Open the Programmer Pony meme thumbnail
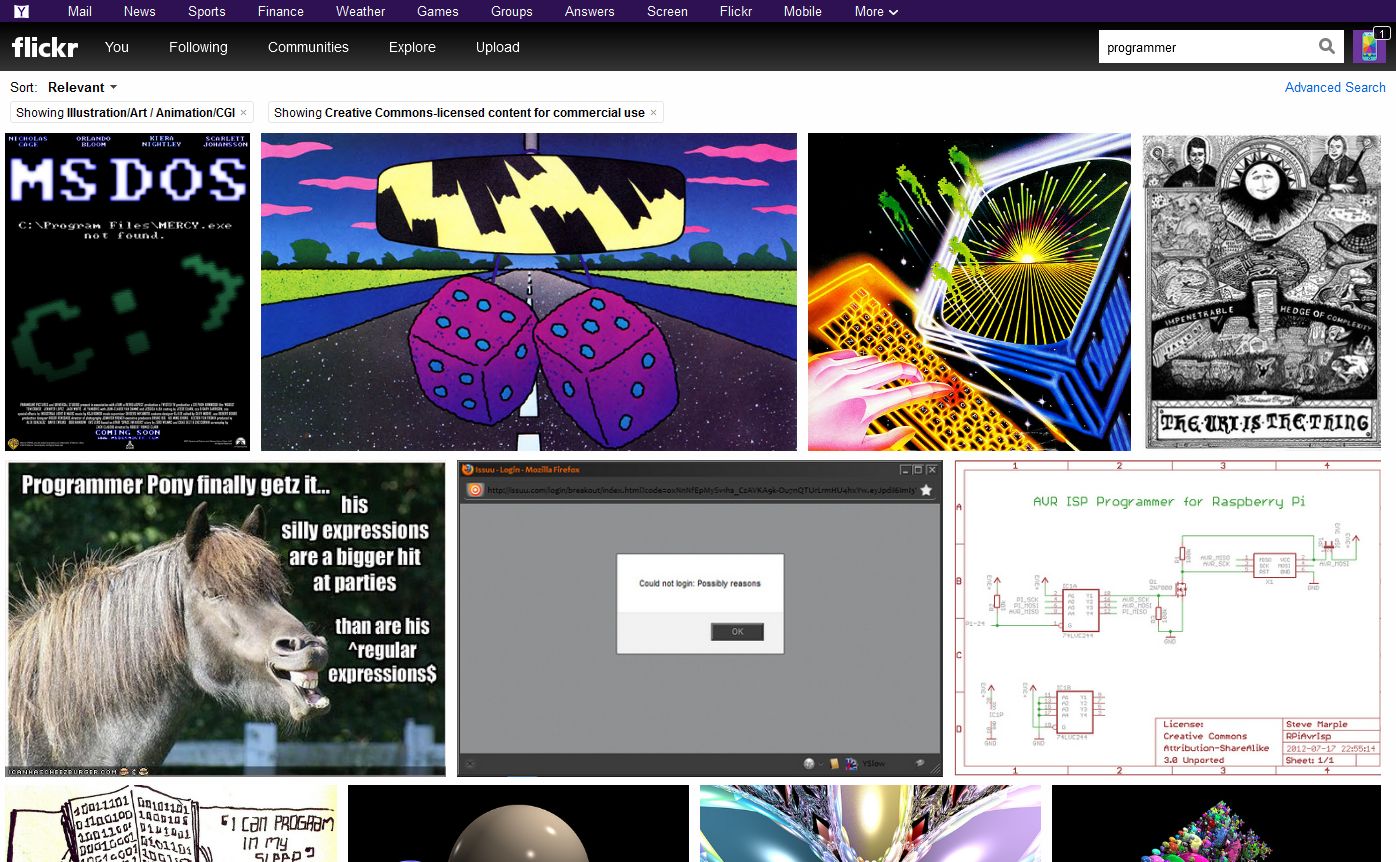Image resolution: width=1396 pixels, height=862 pixels. coord(226,619)
